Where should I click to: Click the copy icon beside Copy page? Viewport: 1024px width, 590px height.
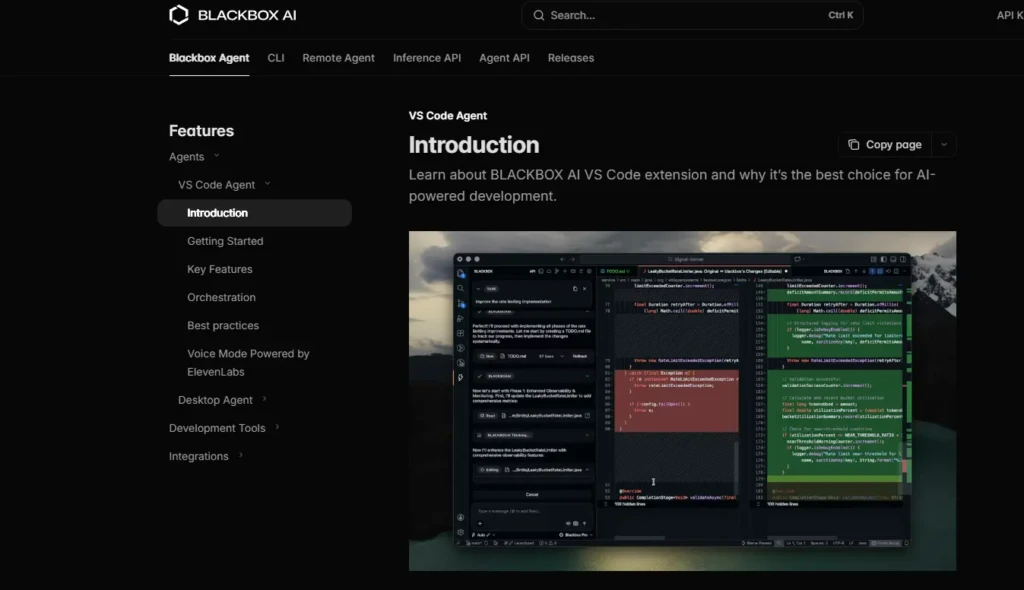point(854,144)
